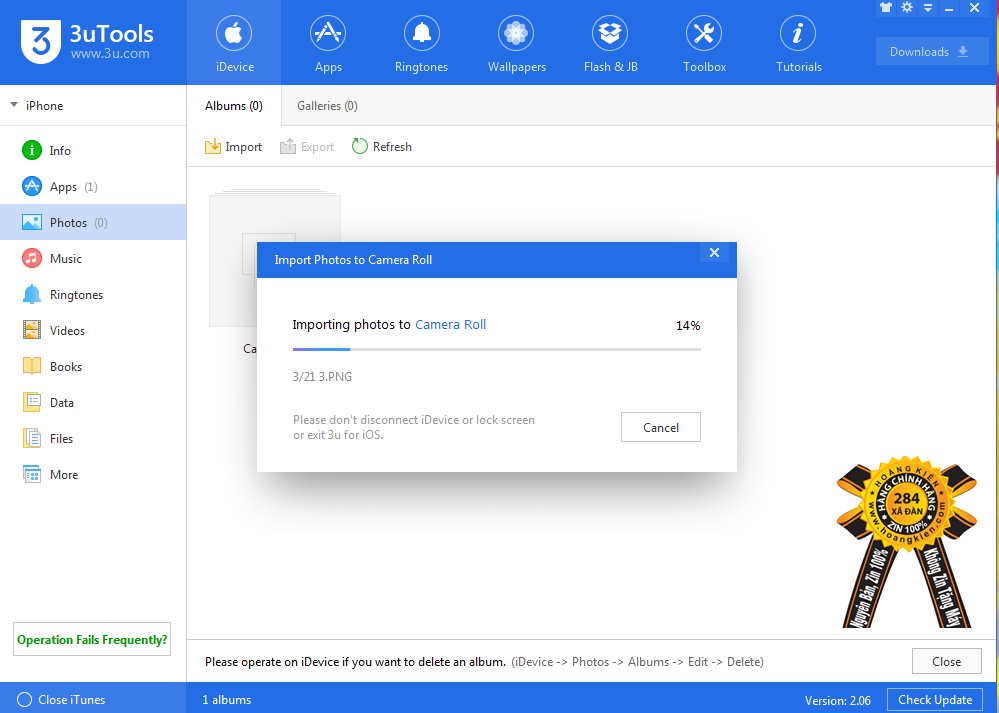Open the title bar dropdown menu arrow

[x=928, y=8]
